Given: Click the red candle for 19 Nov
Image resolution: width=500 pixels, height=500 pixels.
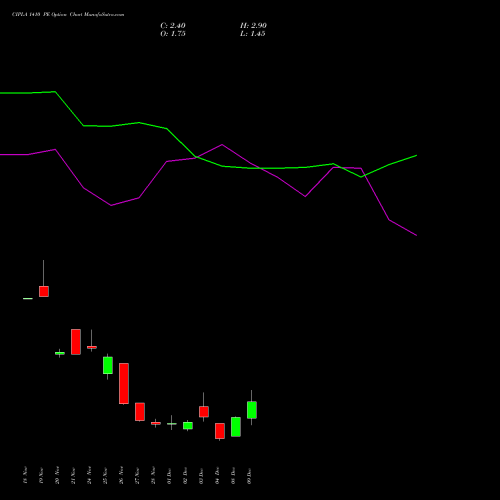Looking at the screenshot, I should click(44, 291).
